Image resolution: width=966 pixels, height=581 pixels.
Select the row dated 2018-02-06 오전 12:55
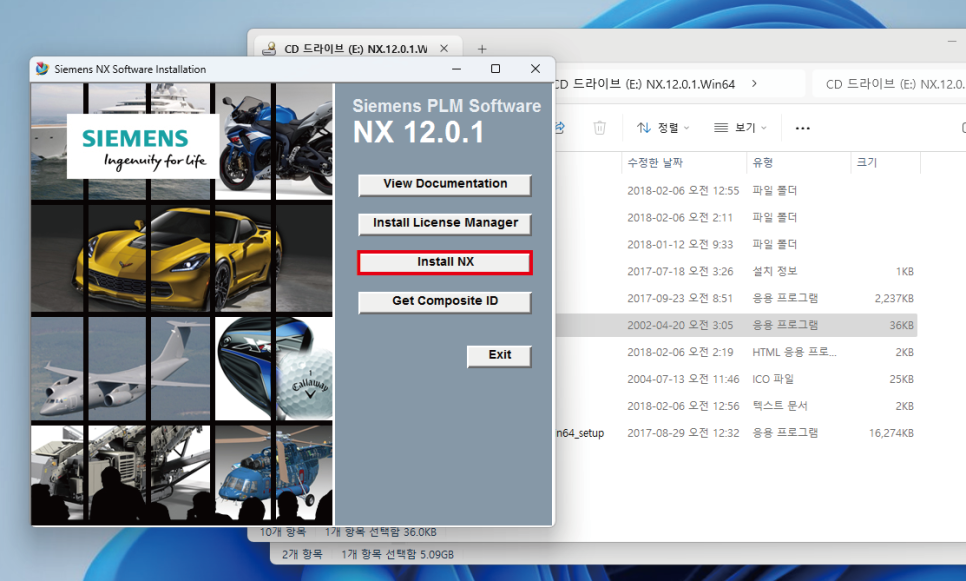(736, 191)
